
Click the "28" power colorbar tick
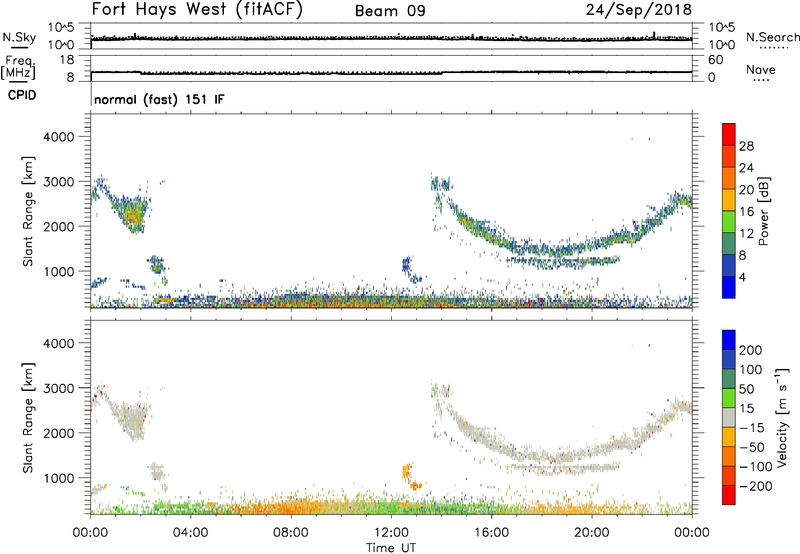[746, 146]
